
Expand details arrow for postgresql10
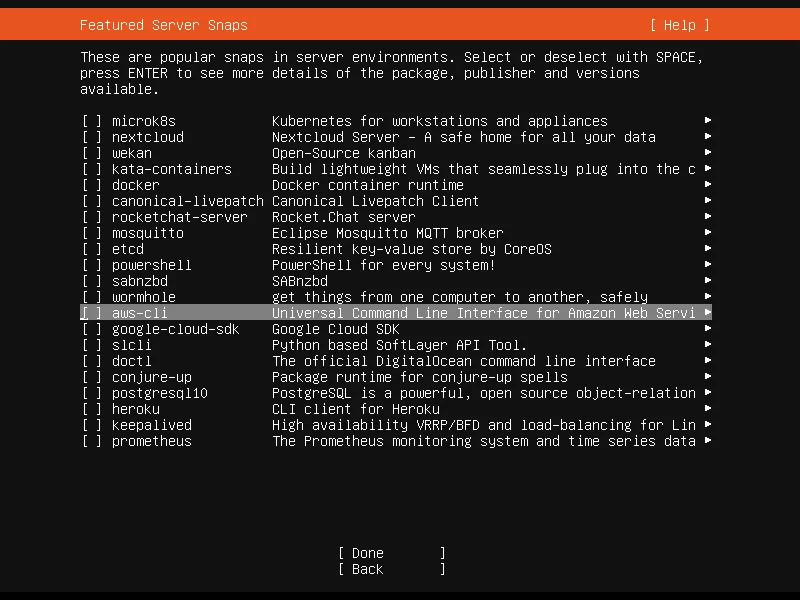708,392
